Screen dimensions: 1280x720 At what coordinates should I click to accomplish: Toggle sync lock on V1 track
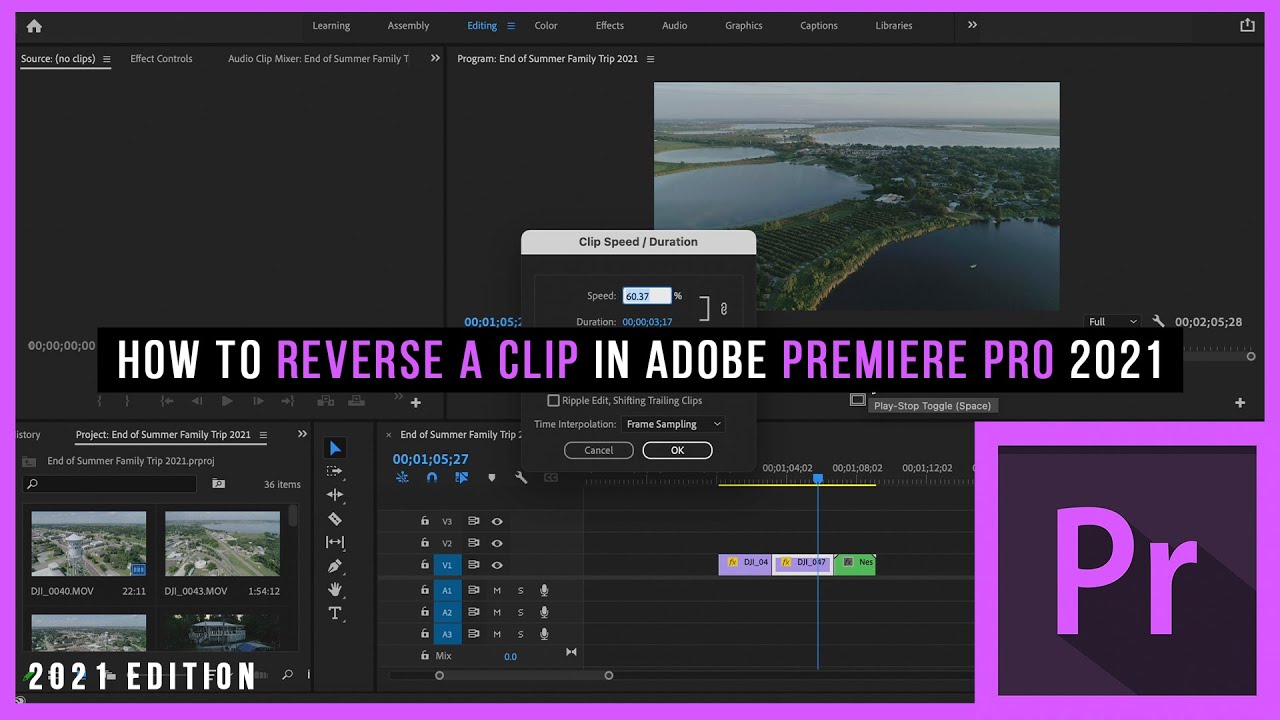(x=474, y=565)
